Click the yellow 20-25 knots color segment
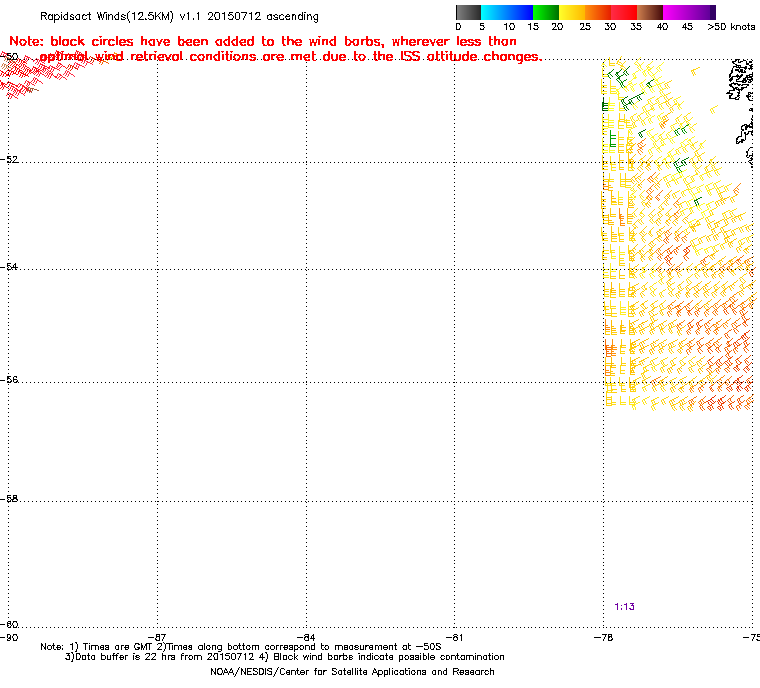Viewport: 760px width, 688px height. (572, 12)
